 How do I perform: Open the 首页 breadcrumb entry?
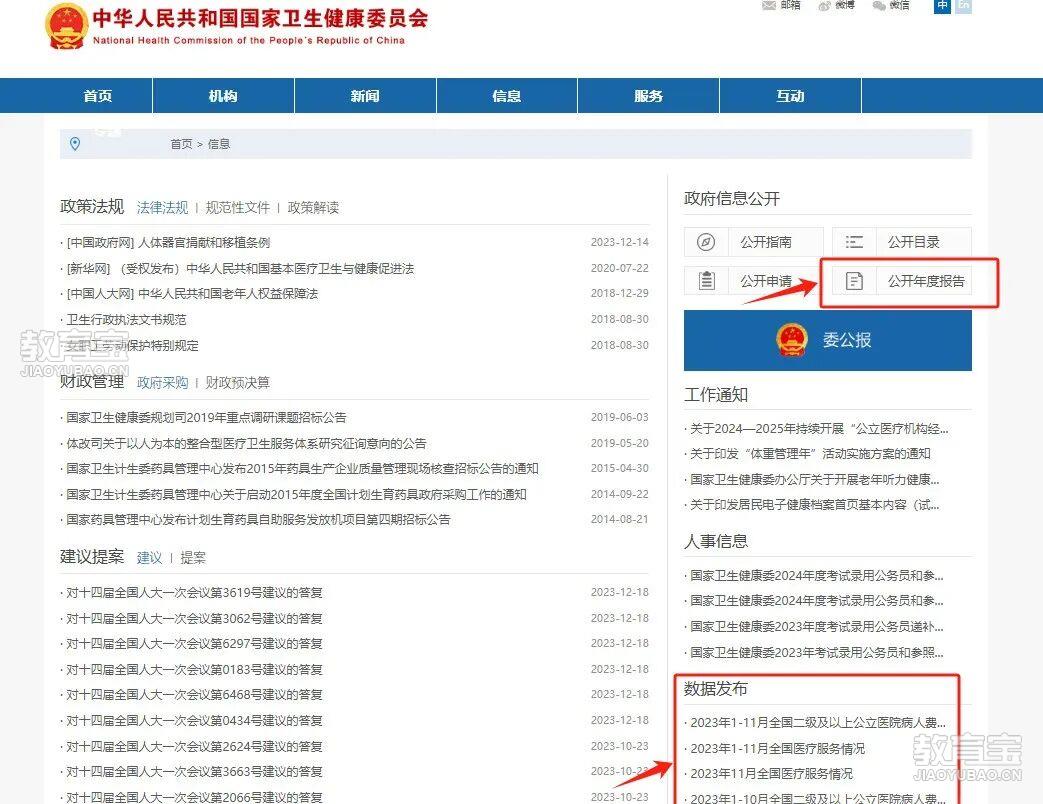(x=181, y=143)
